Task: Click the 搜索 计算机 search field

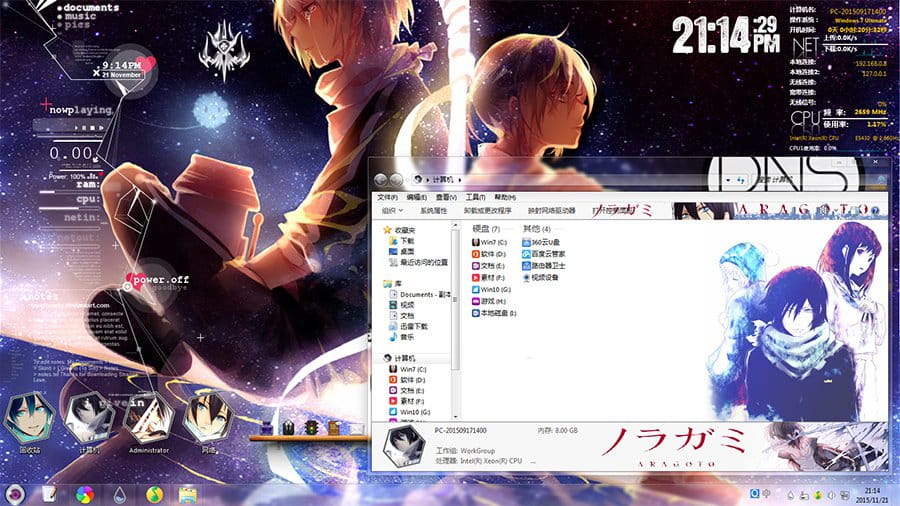Action: (x=818, y=180)
